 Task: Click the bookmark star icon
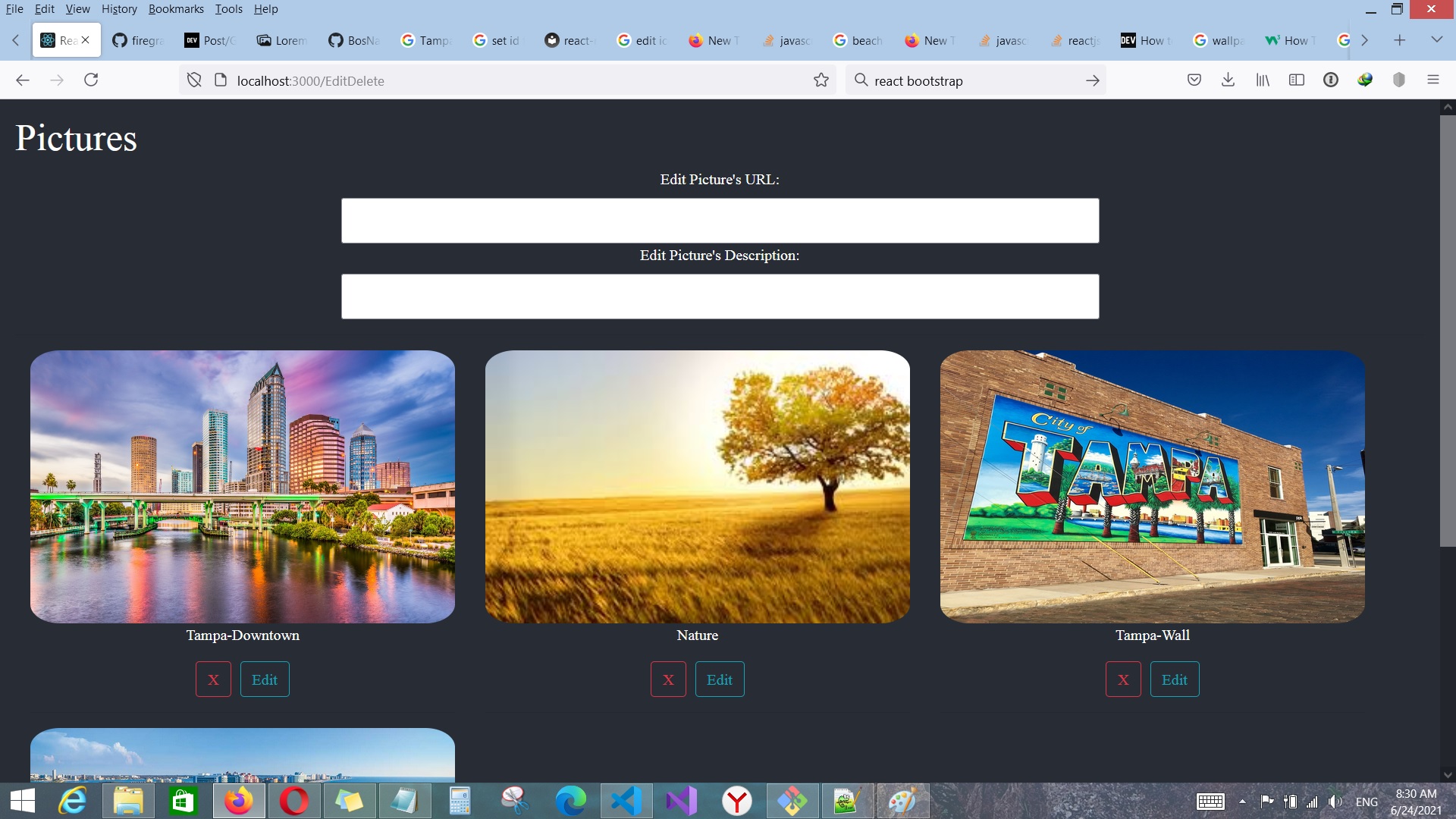point(821,80)
